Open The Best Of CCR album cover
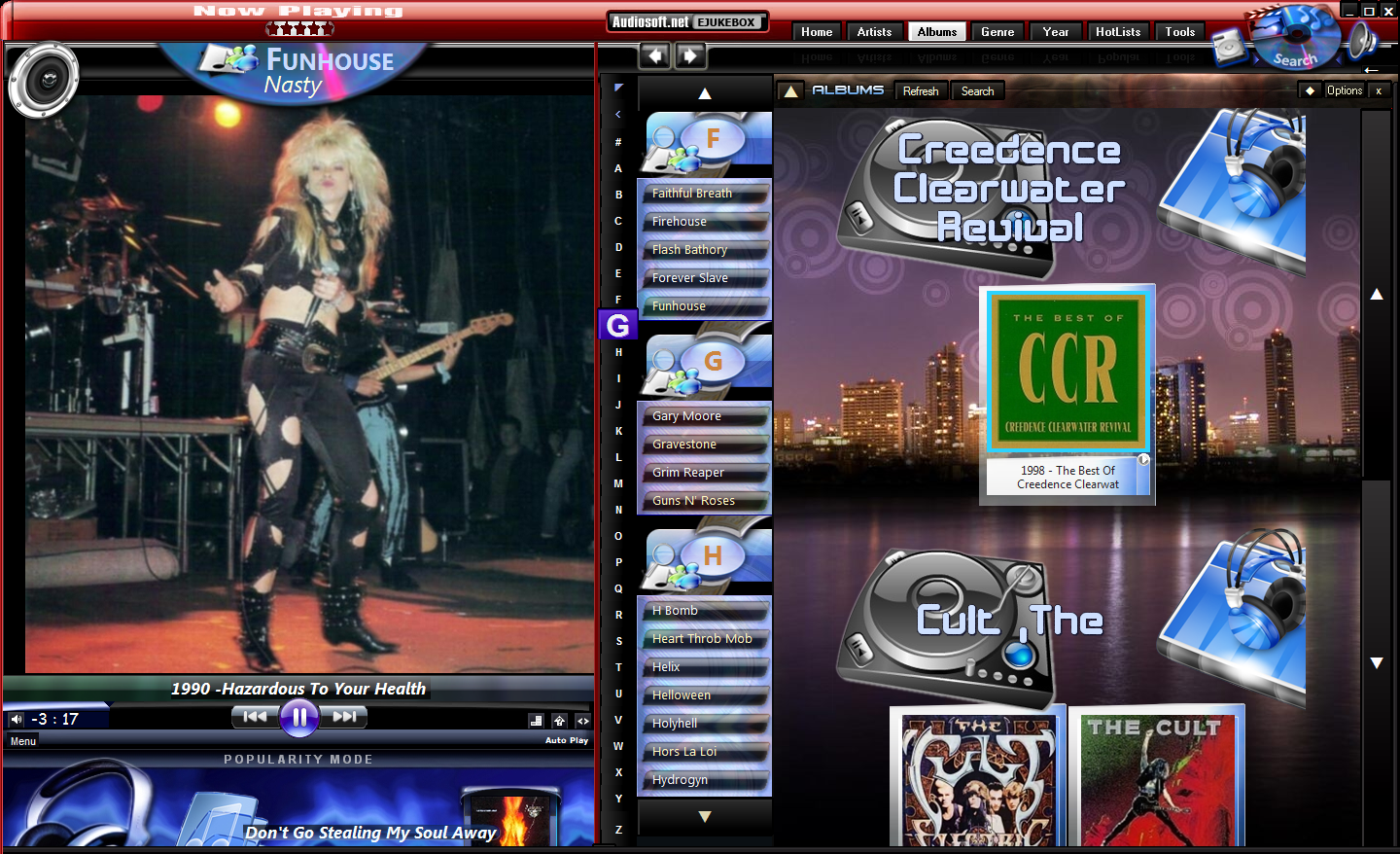 click(x=1067, y=373)
